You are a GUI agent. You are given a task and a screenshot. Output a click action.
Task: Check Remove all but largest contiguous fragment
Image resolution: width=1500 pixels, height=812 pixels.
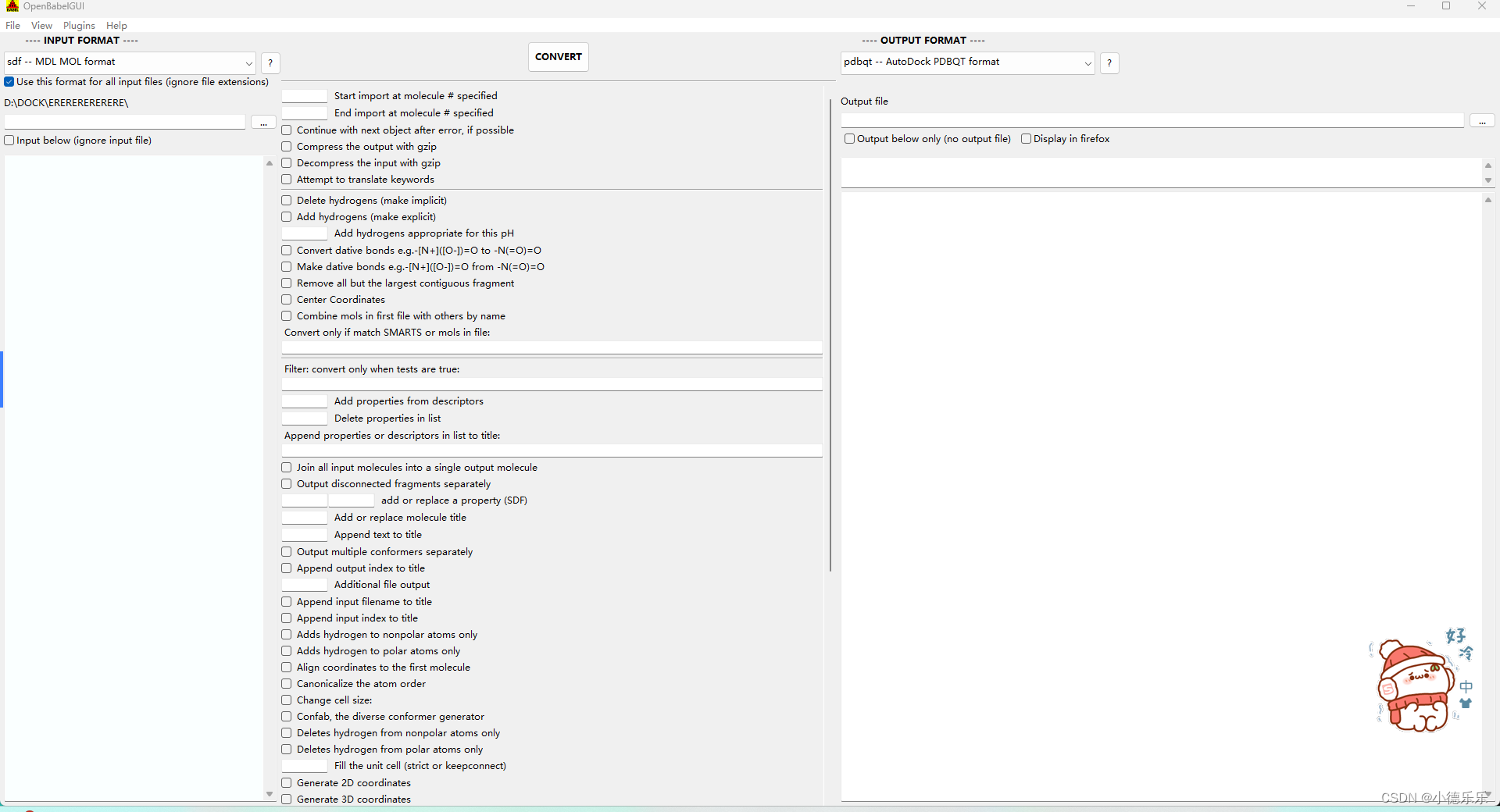point(287,283)
